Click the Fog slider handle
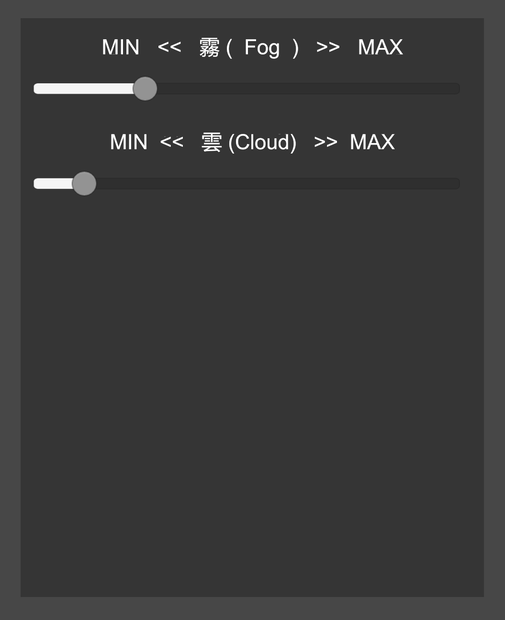Viewport: 505px width, 620px height. coord(145,89)
